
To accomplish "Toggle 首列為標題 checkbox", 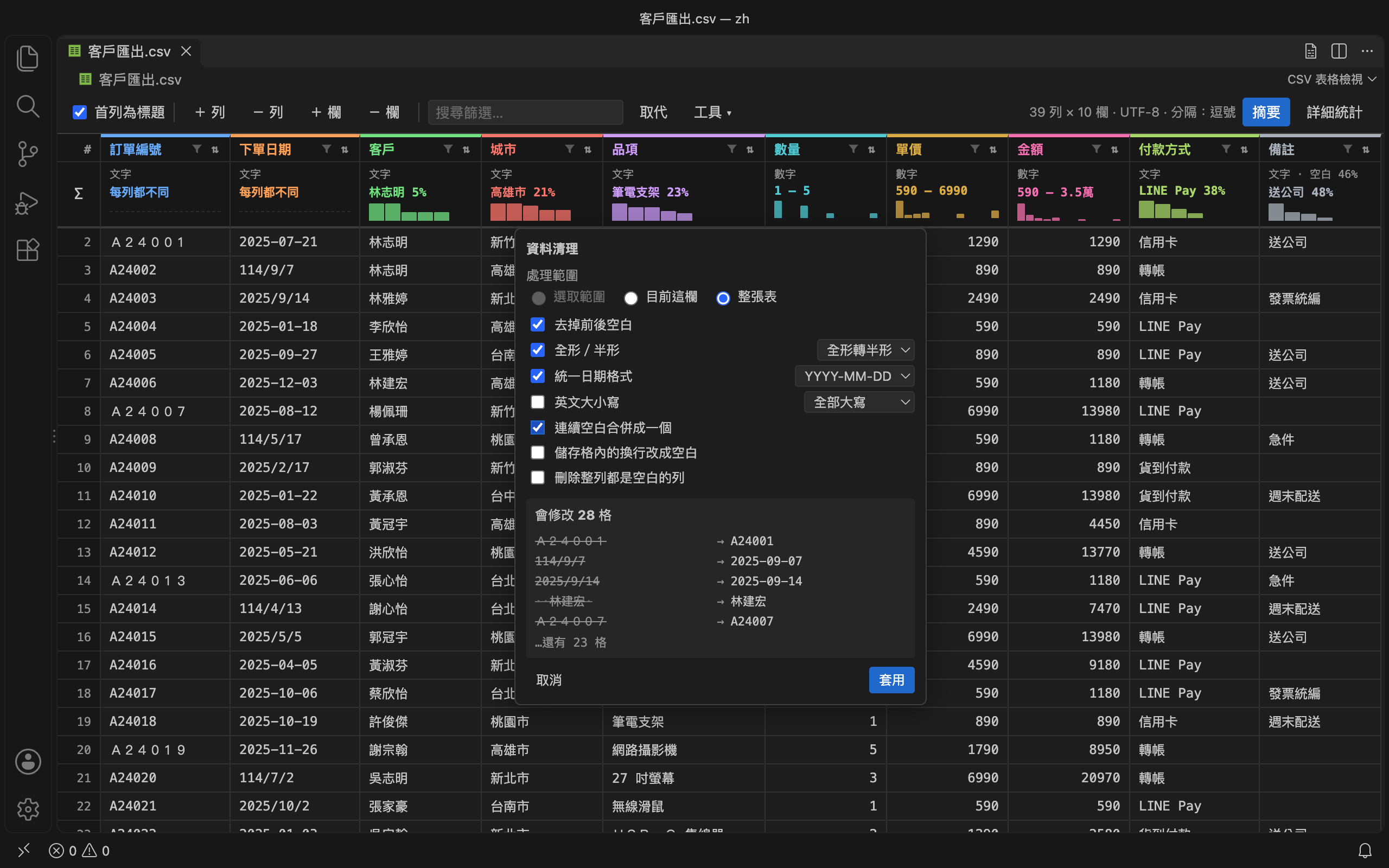I will [80, 112].
